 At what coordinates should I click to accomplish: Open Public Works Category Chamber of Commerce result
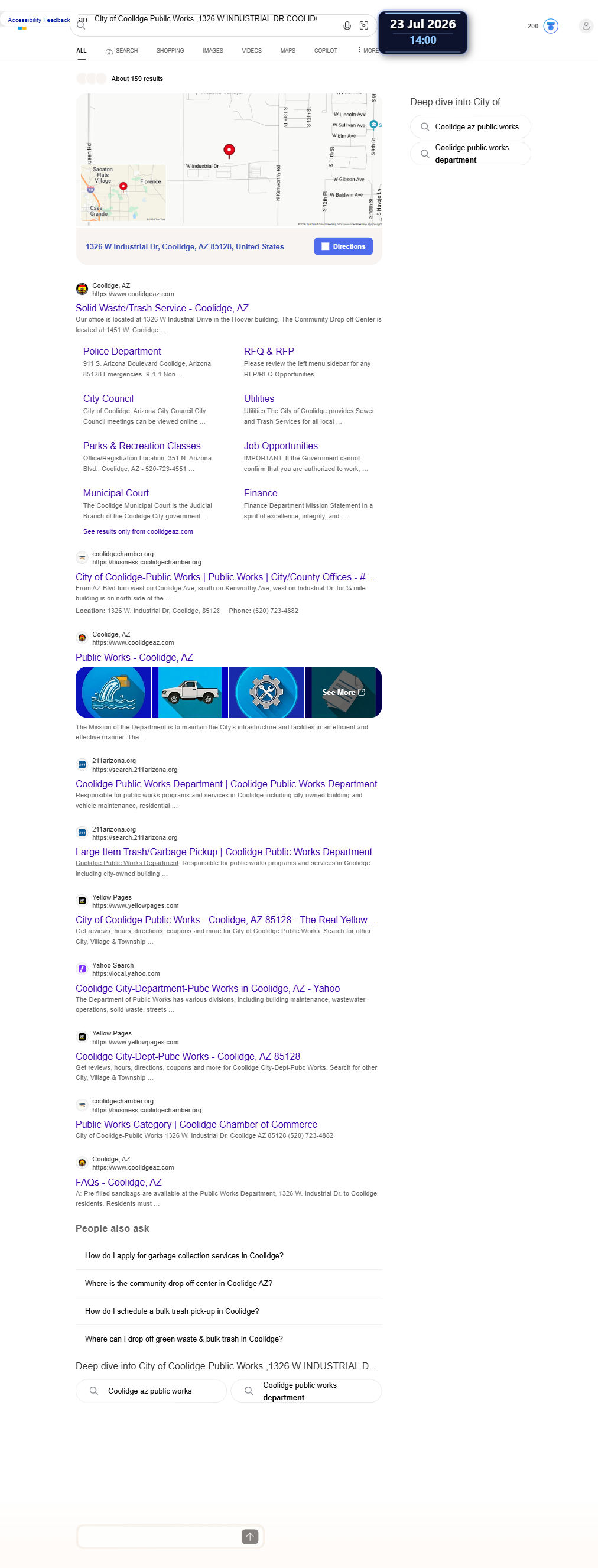click(197, 1124)
